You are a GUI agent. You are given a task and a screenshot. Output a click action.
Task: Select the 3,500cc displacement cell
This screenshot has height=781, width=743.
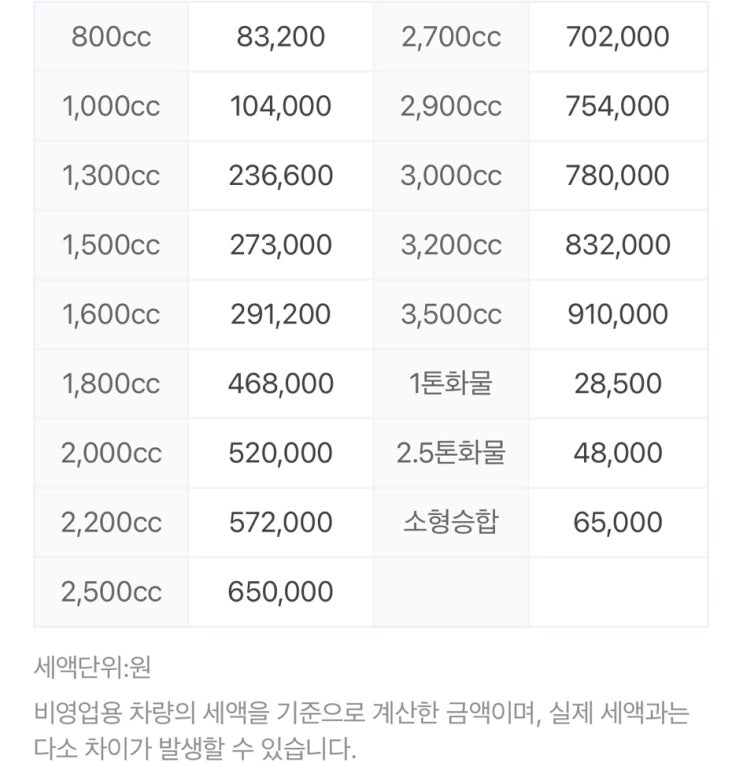[451, 314]
